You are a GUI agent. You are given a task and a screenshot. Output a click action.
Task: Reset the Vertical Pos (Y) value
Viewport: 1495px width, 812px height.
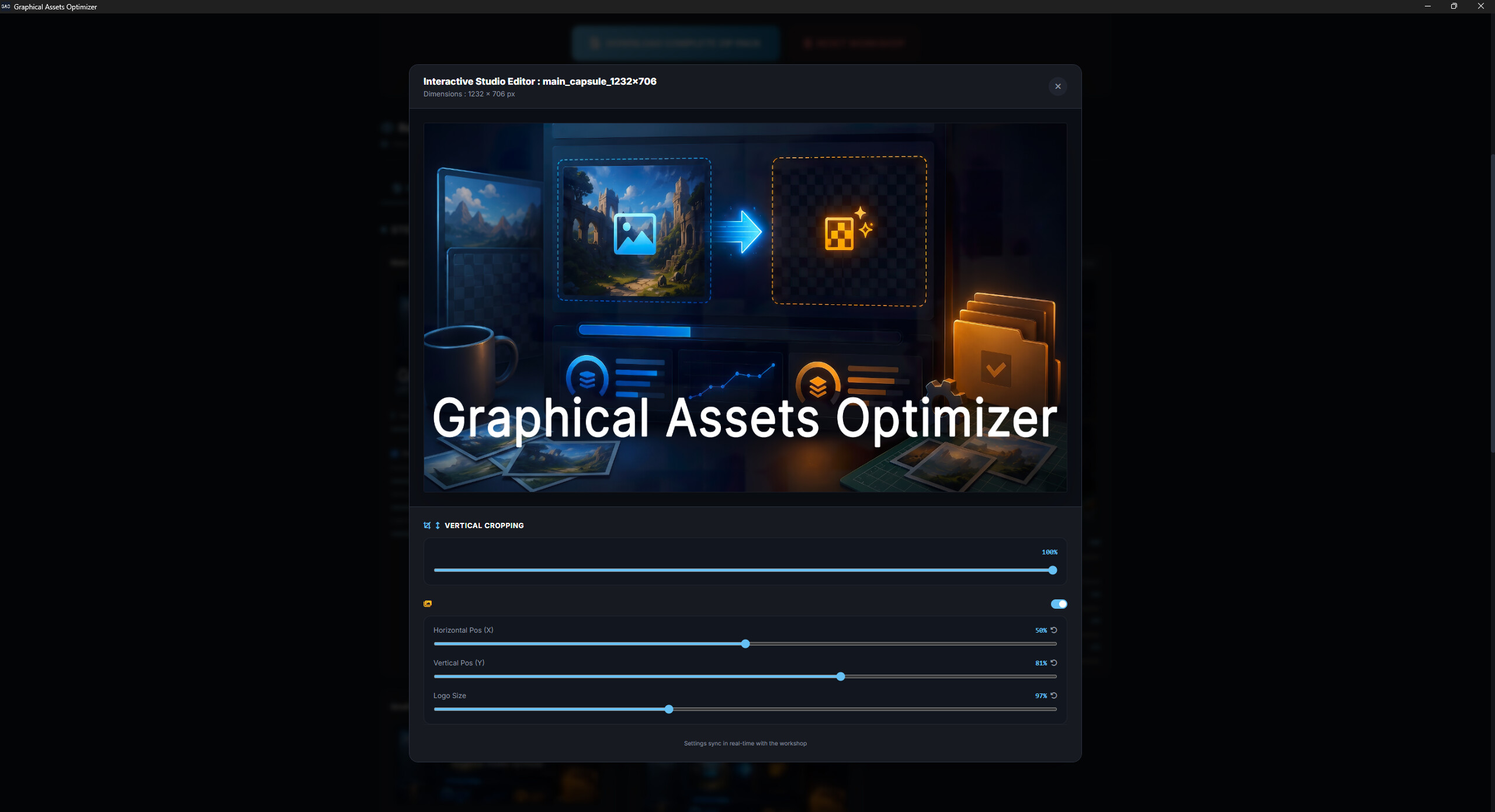coord(1054,662)
